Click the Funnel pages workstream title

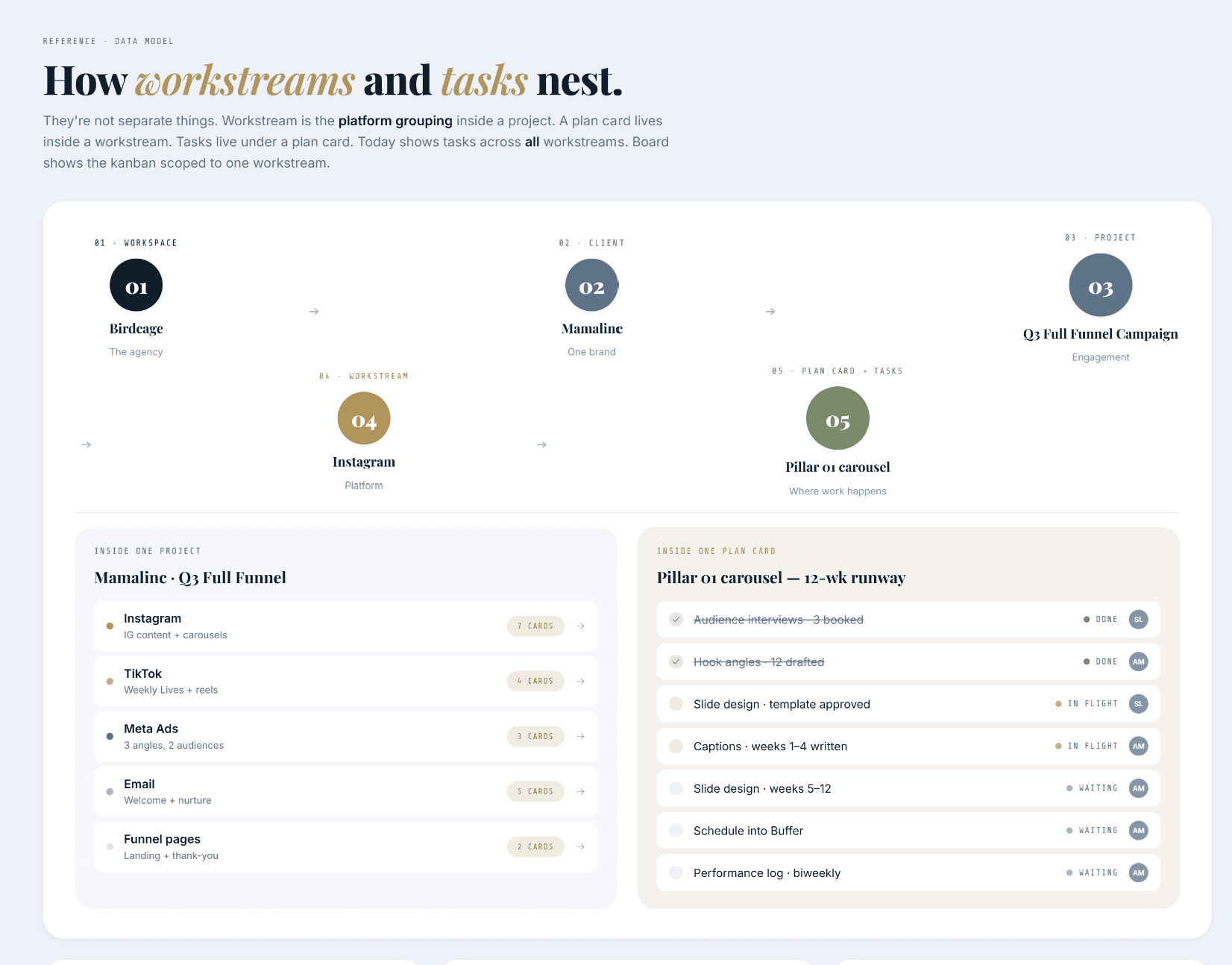tap(162, 839)
